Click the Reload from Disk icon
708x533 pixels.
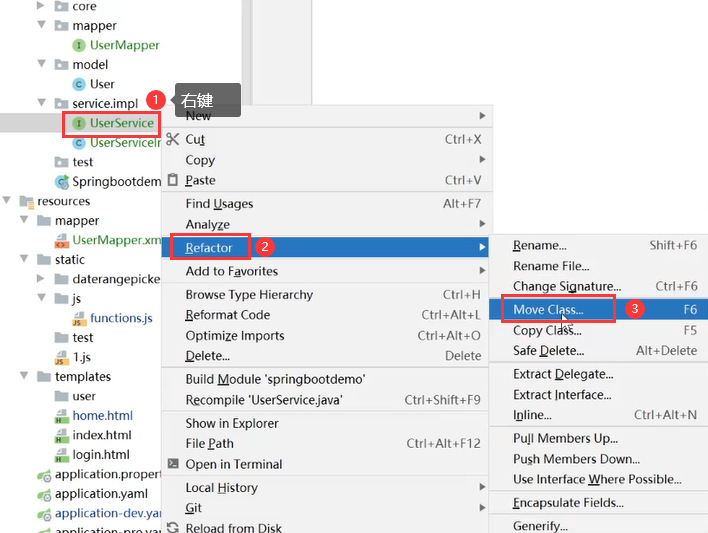[x=172, y=528]
